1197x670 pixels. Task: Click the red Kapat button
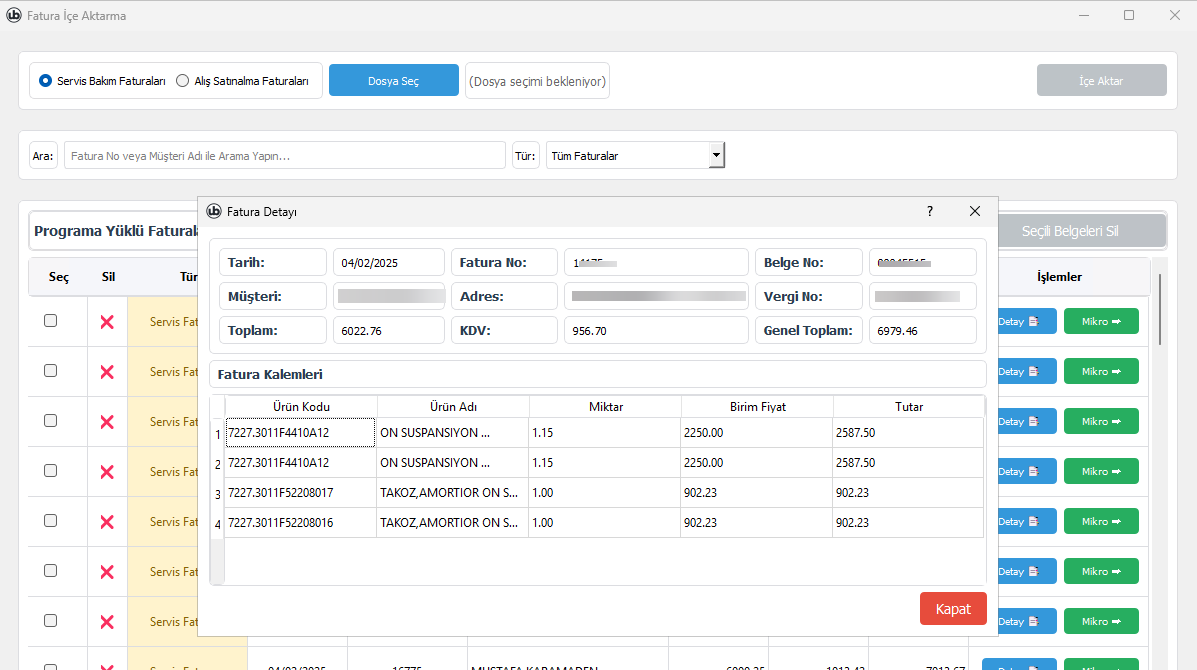[x=953, y=609]
